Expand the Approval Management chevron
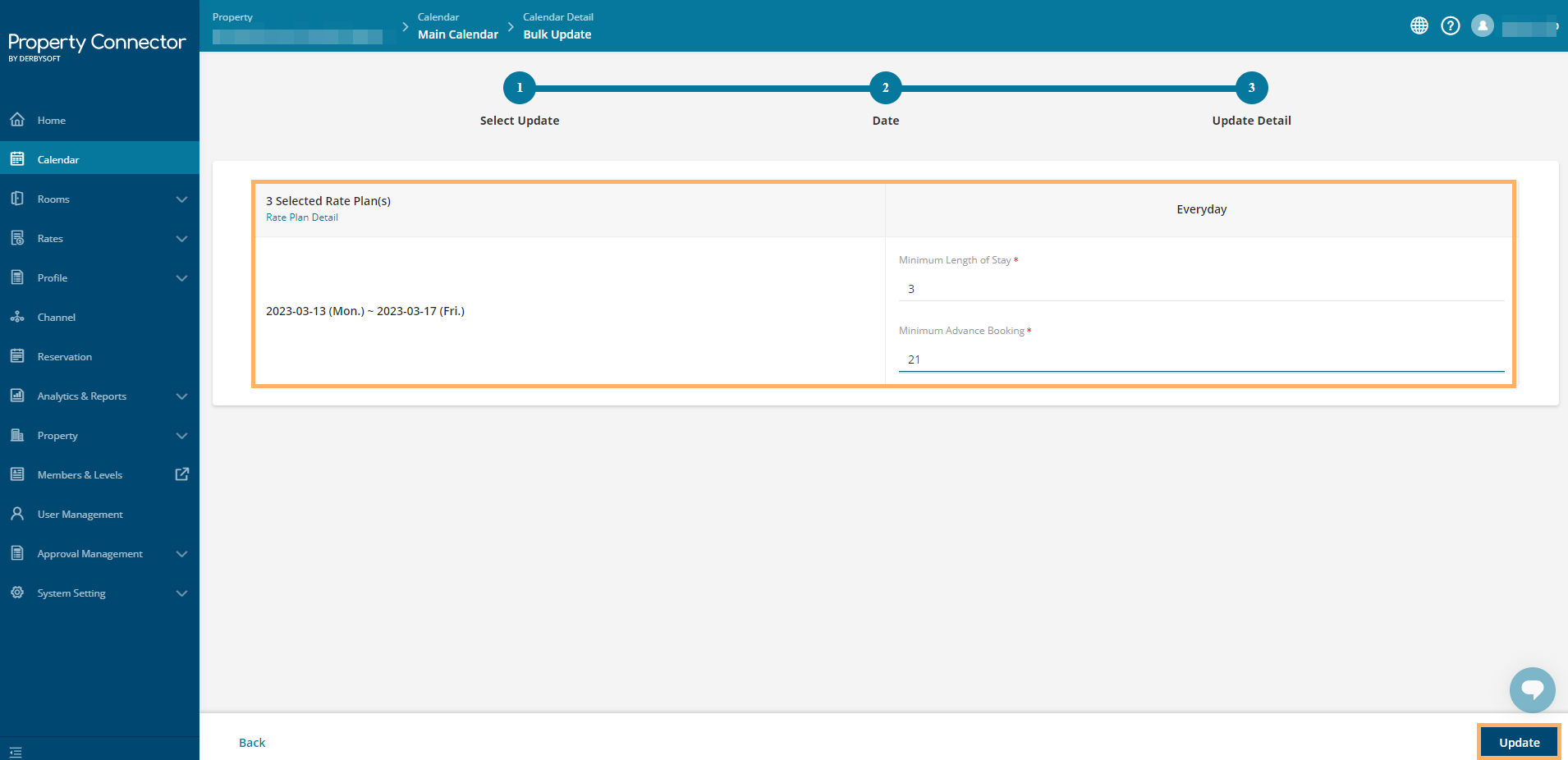This screenshot has height=760, width=1568. (182, 554)
